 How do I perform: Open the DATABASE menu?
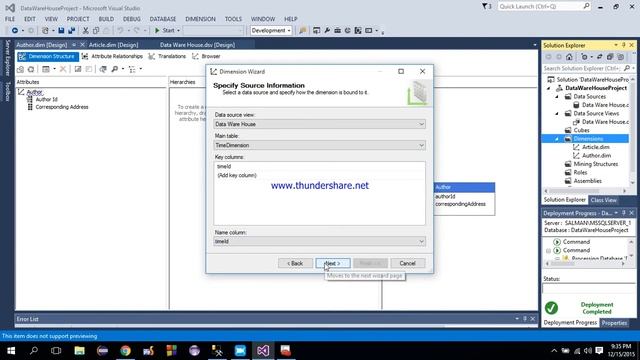tap(162, 19)
